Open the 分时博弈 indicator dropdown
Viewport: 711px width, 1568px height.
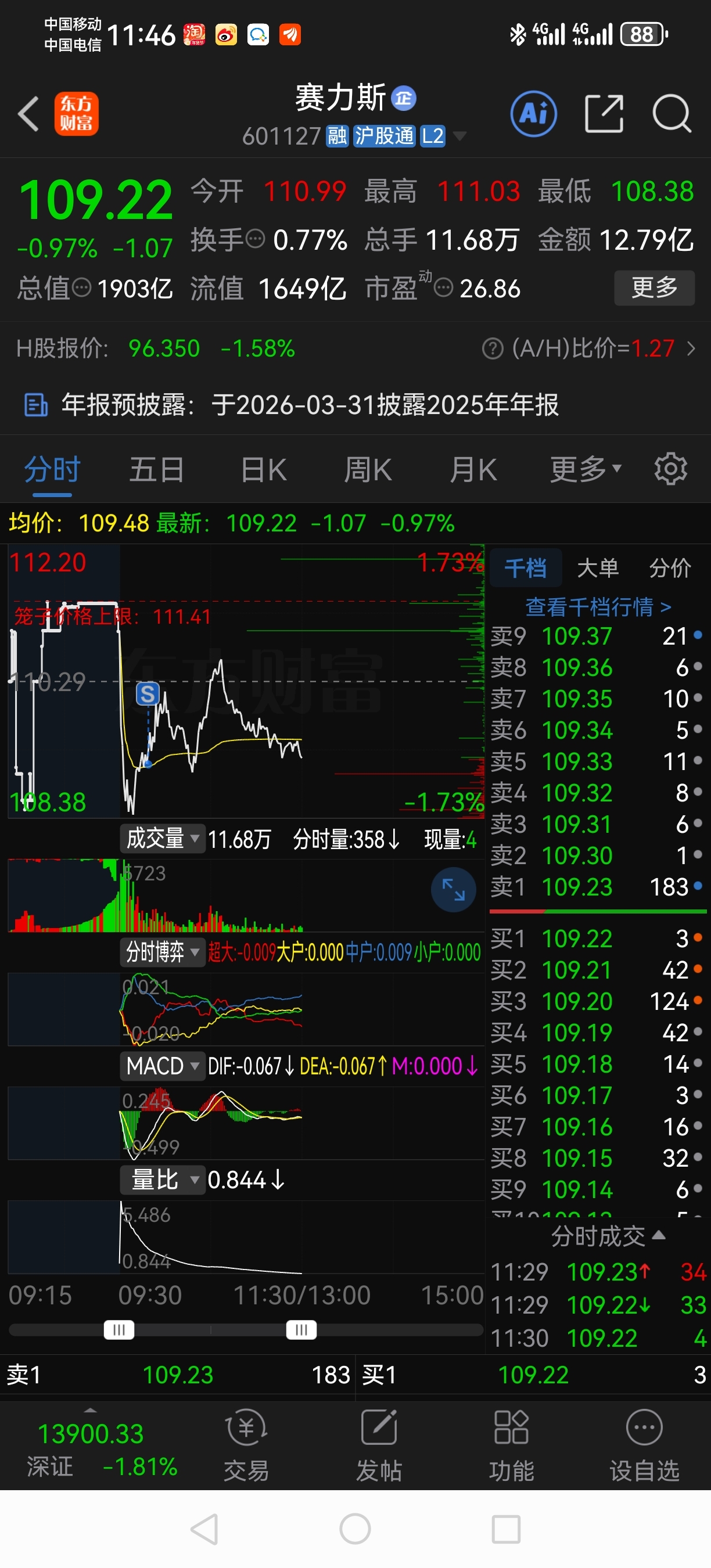(162, 951)
